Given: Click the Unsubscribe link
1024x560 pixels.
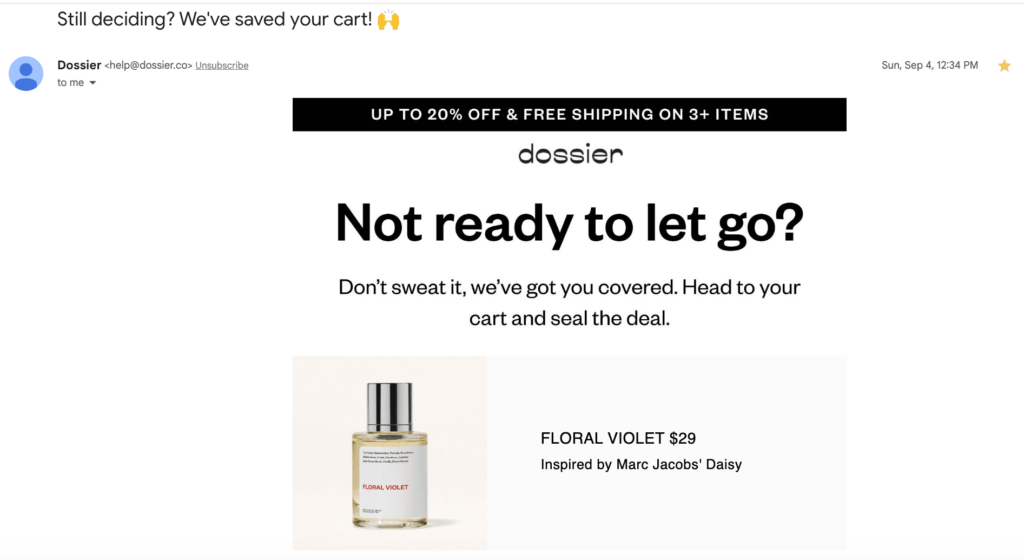Looking at the screenshot, I should [222, 66].
